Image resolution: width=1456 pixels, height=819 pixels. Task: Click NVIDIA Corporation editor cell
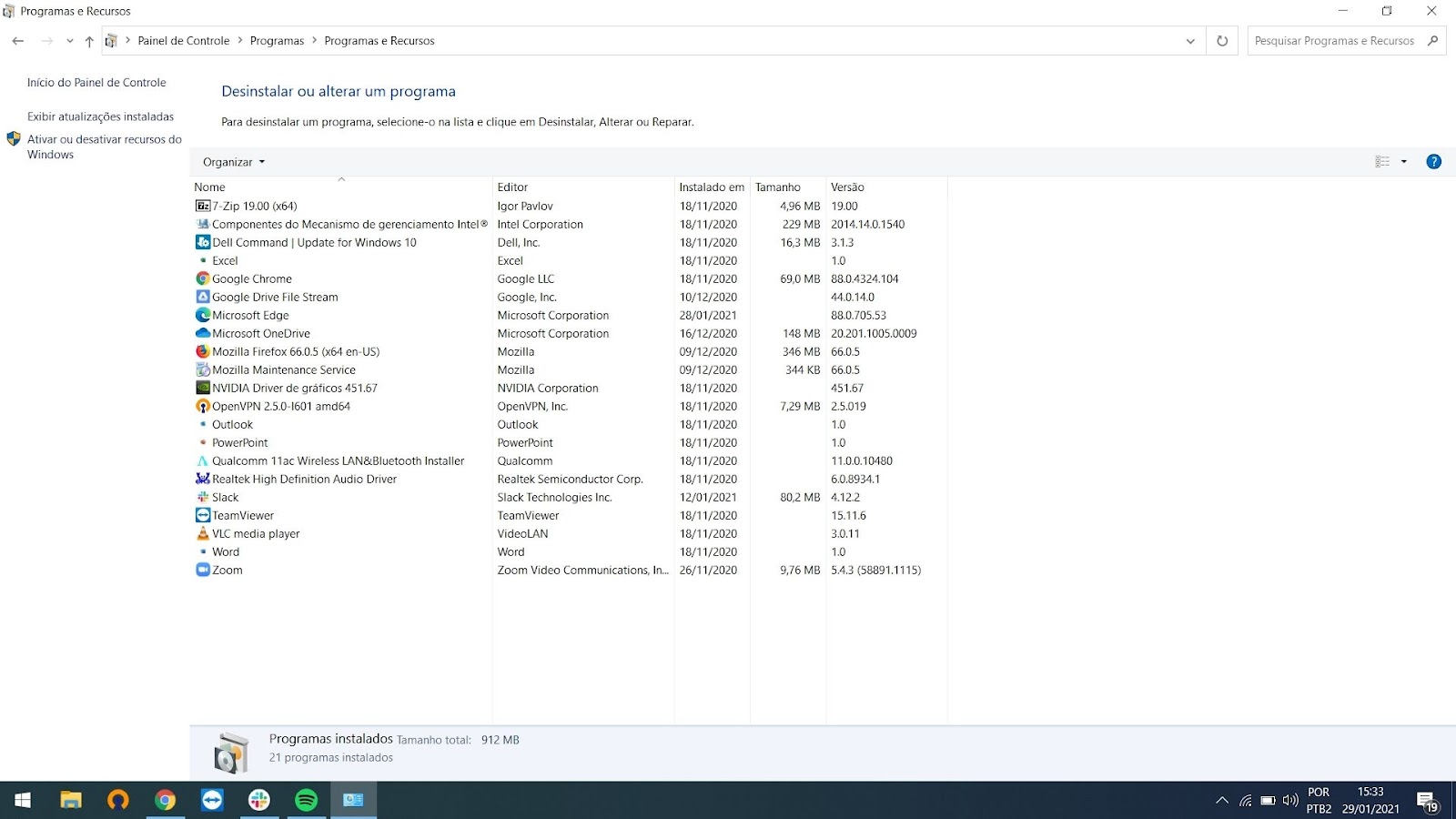(548, 388)
